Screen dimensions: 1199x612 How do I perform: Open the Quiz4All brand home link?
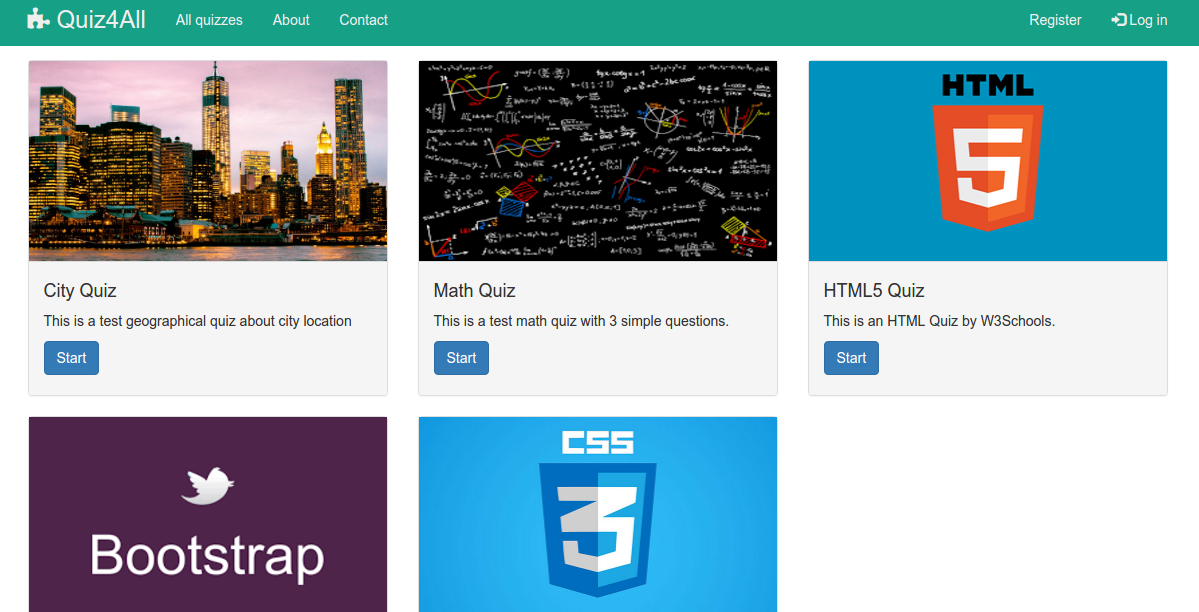point(101,20)
